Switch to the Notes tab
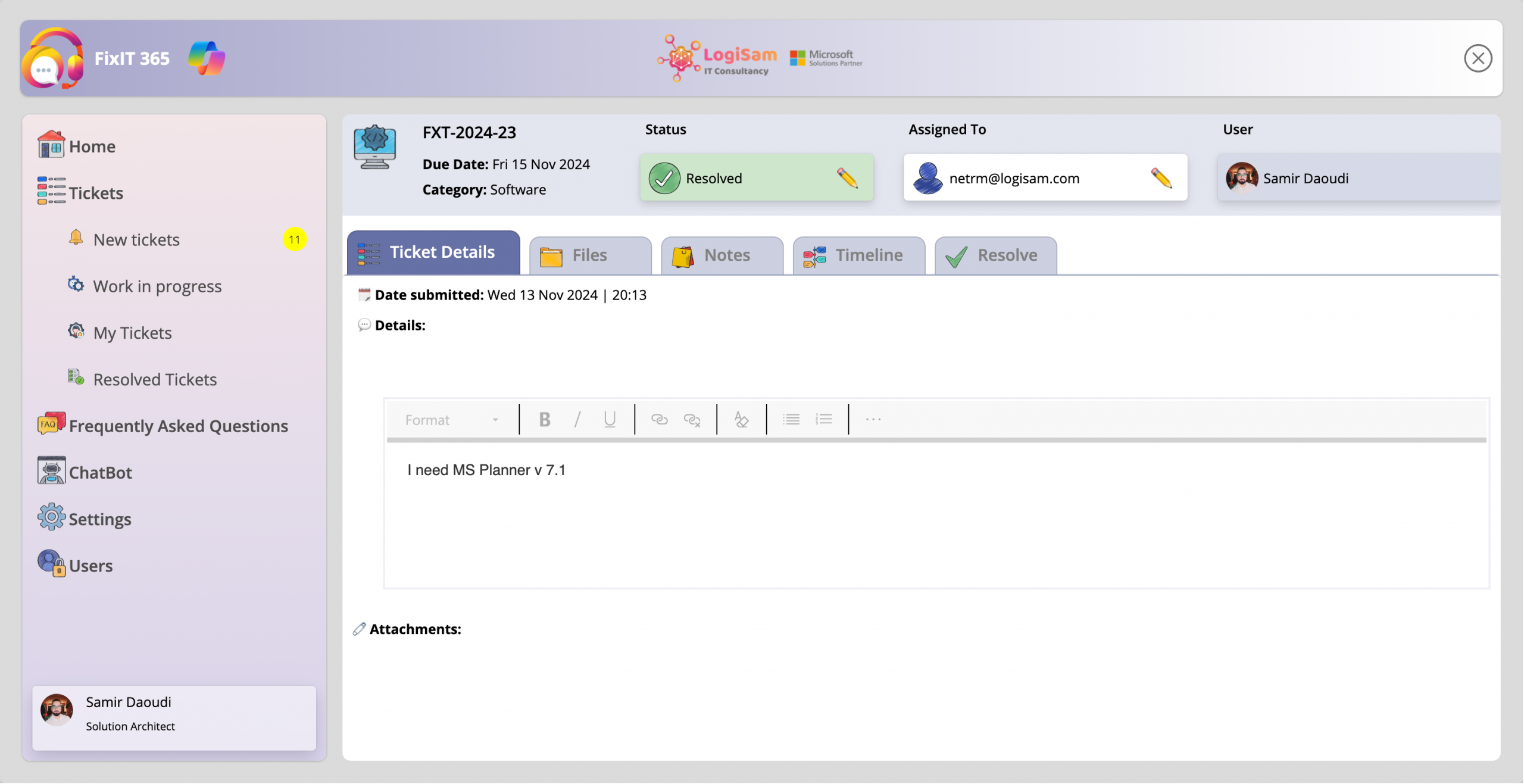This screenshot has width=1524, height=784. (x=722, y=255)
